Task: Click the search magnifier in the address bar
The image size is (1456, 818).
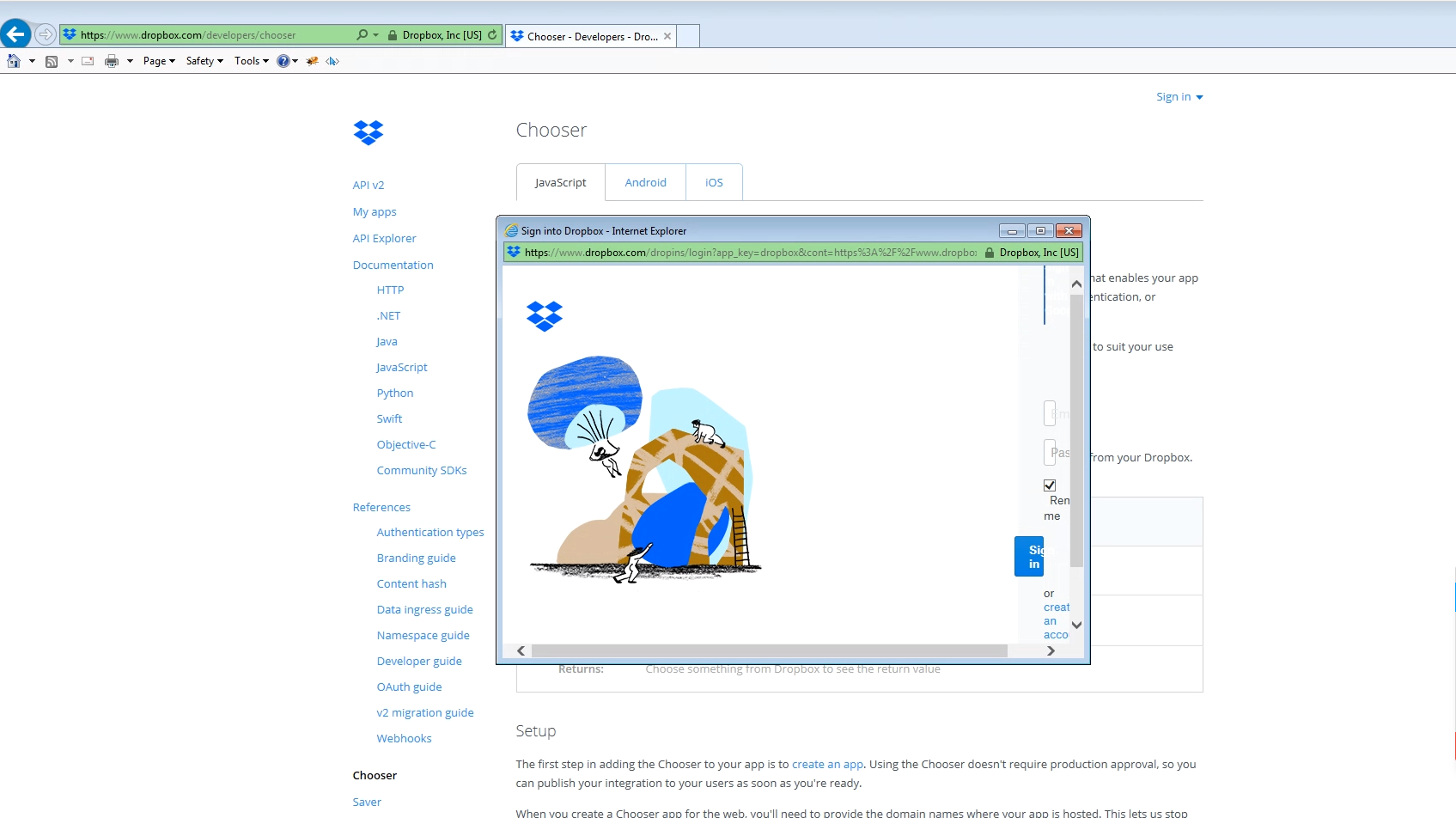Action: pos(361,34)
